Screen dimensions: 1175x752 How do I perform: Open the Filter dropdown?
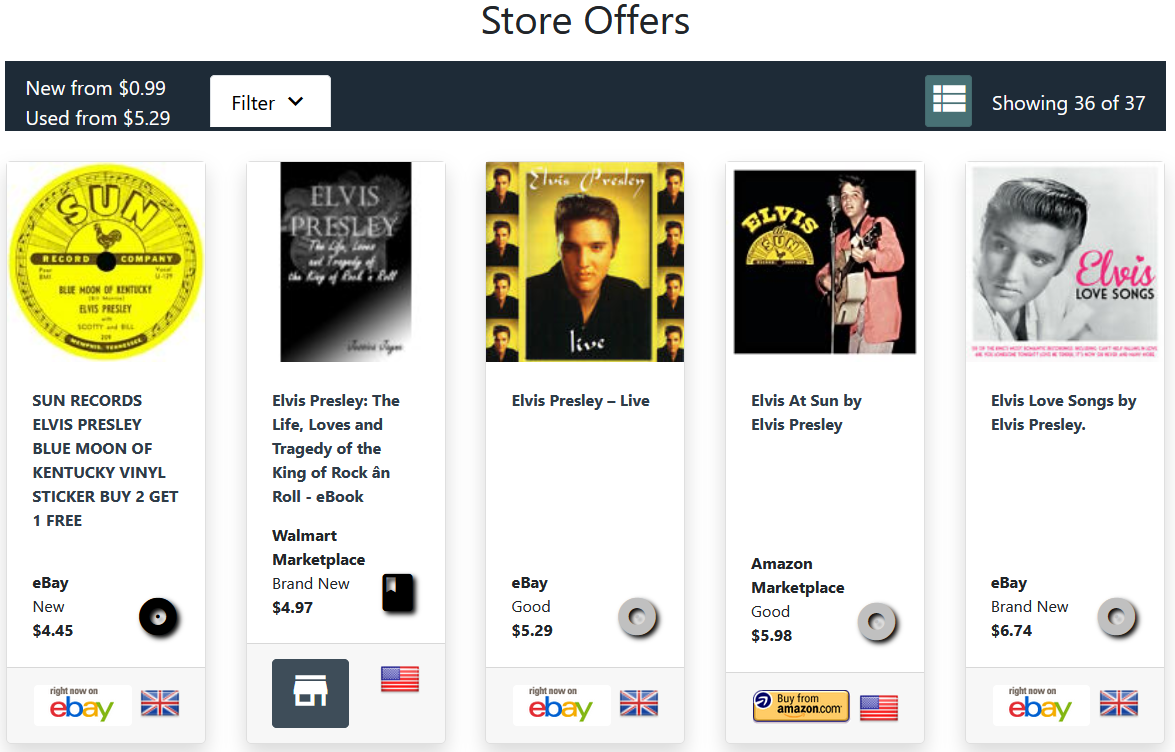coord(270,101)
